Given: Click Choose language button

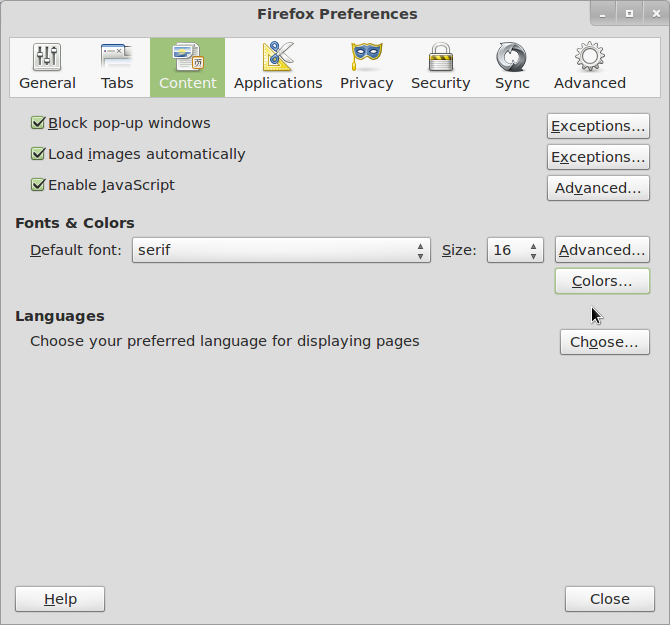Looking at the screenshot, I should point(605,342).
